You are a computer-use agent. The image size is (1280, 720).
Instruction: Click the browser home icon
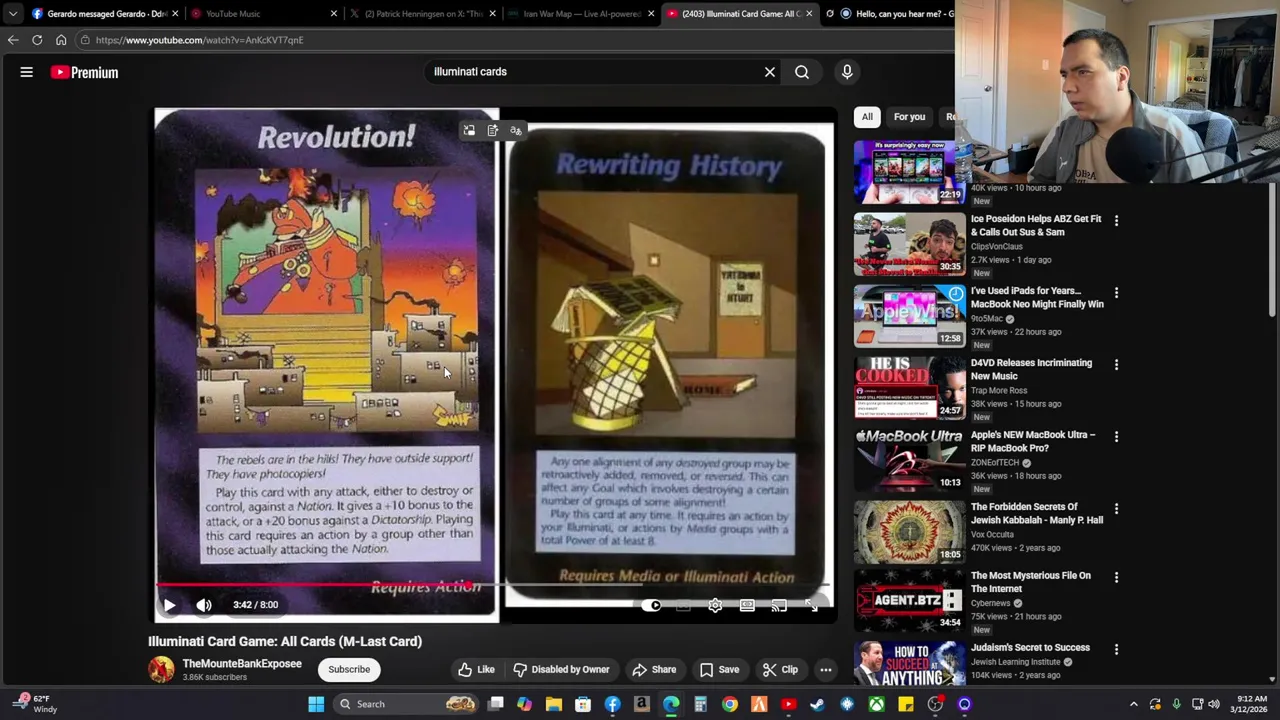tap(61, 40)
